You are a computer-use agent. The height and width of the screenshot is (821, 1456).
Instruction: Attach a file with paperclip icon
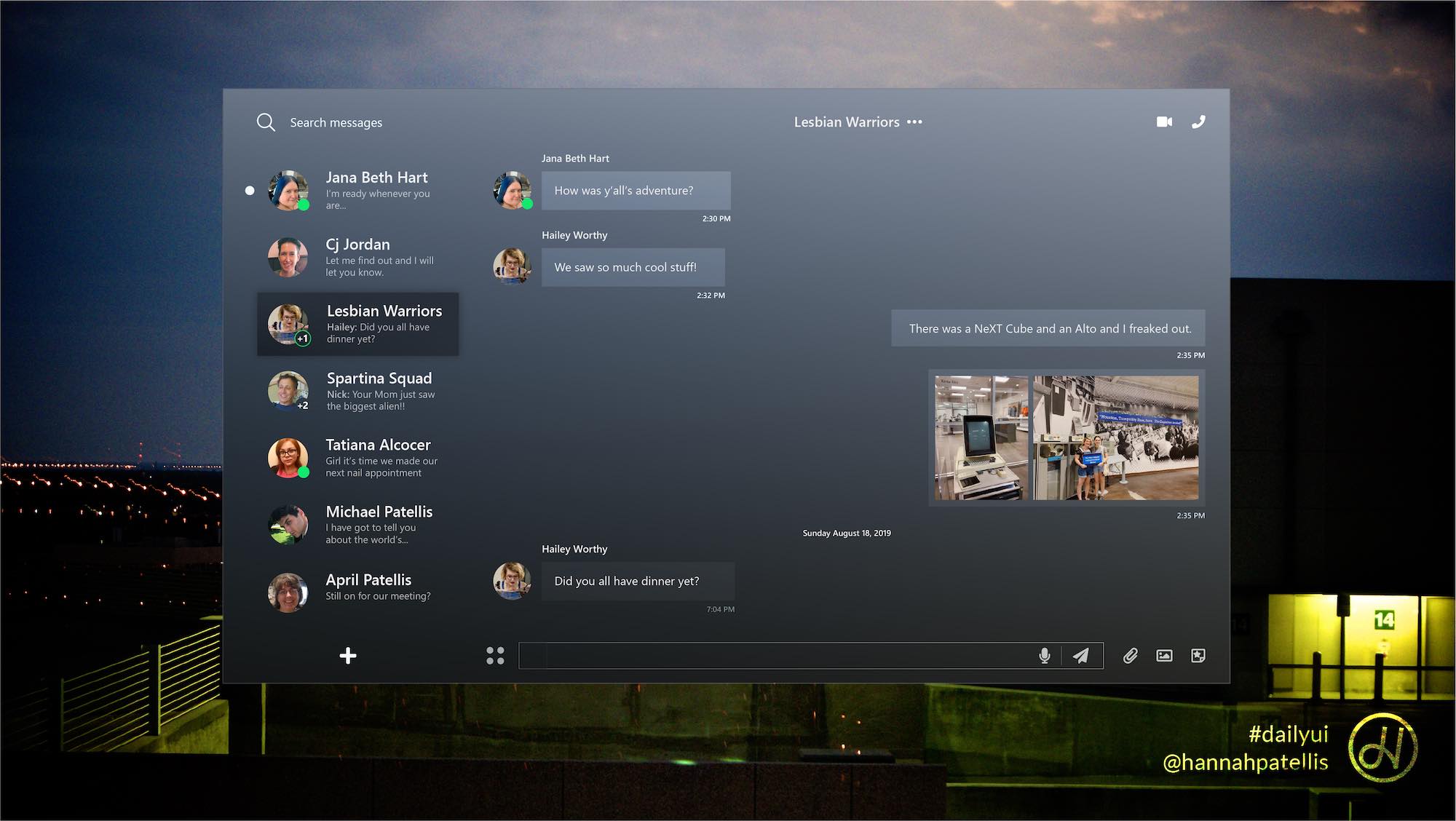tap(1130, 656)
